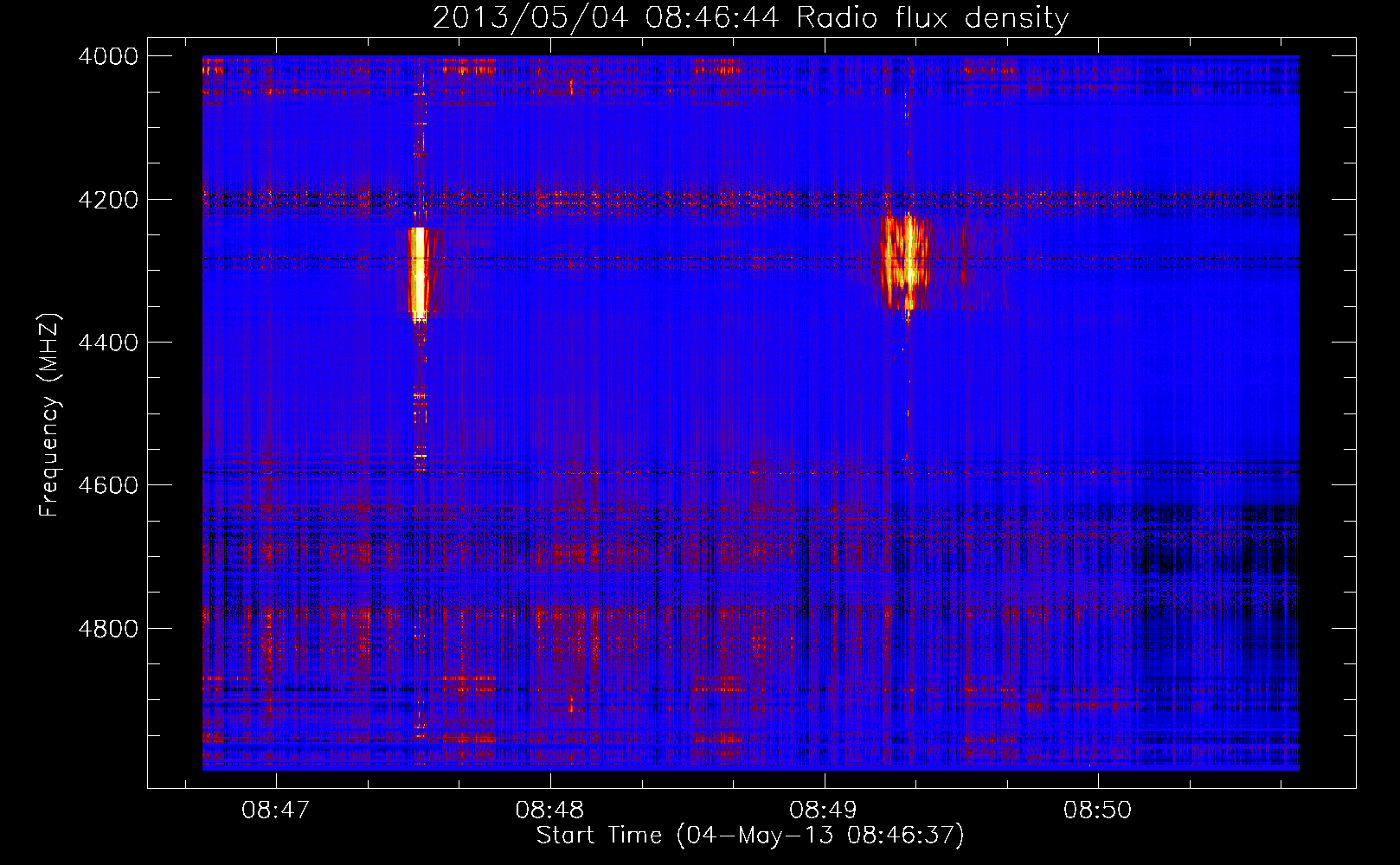The image size is (1400, 865).
Task: Click the bright yellow burst near 08:47:30
Action: pos(418,273)
